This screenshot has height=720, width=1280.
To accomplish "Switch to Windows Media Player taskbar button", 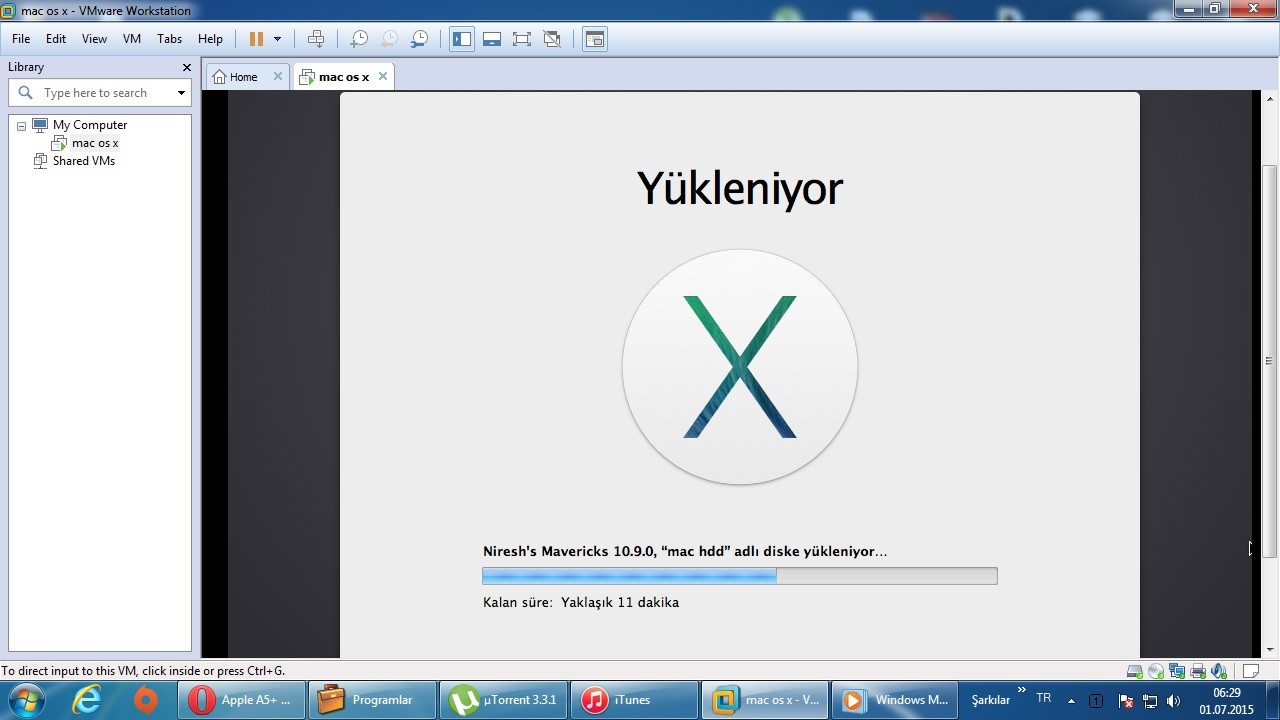I will [x=897, y=700].
